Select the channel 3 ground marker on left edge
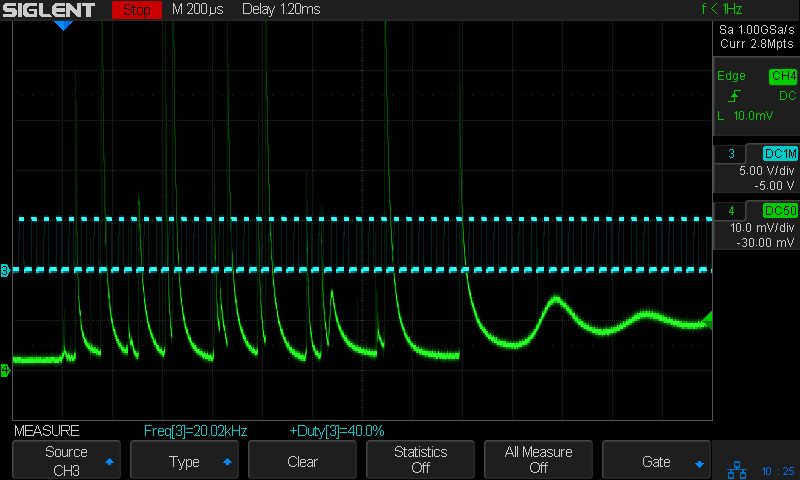This screenshot has width=800, height=480. [x=6, y=271]
